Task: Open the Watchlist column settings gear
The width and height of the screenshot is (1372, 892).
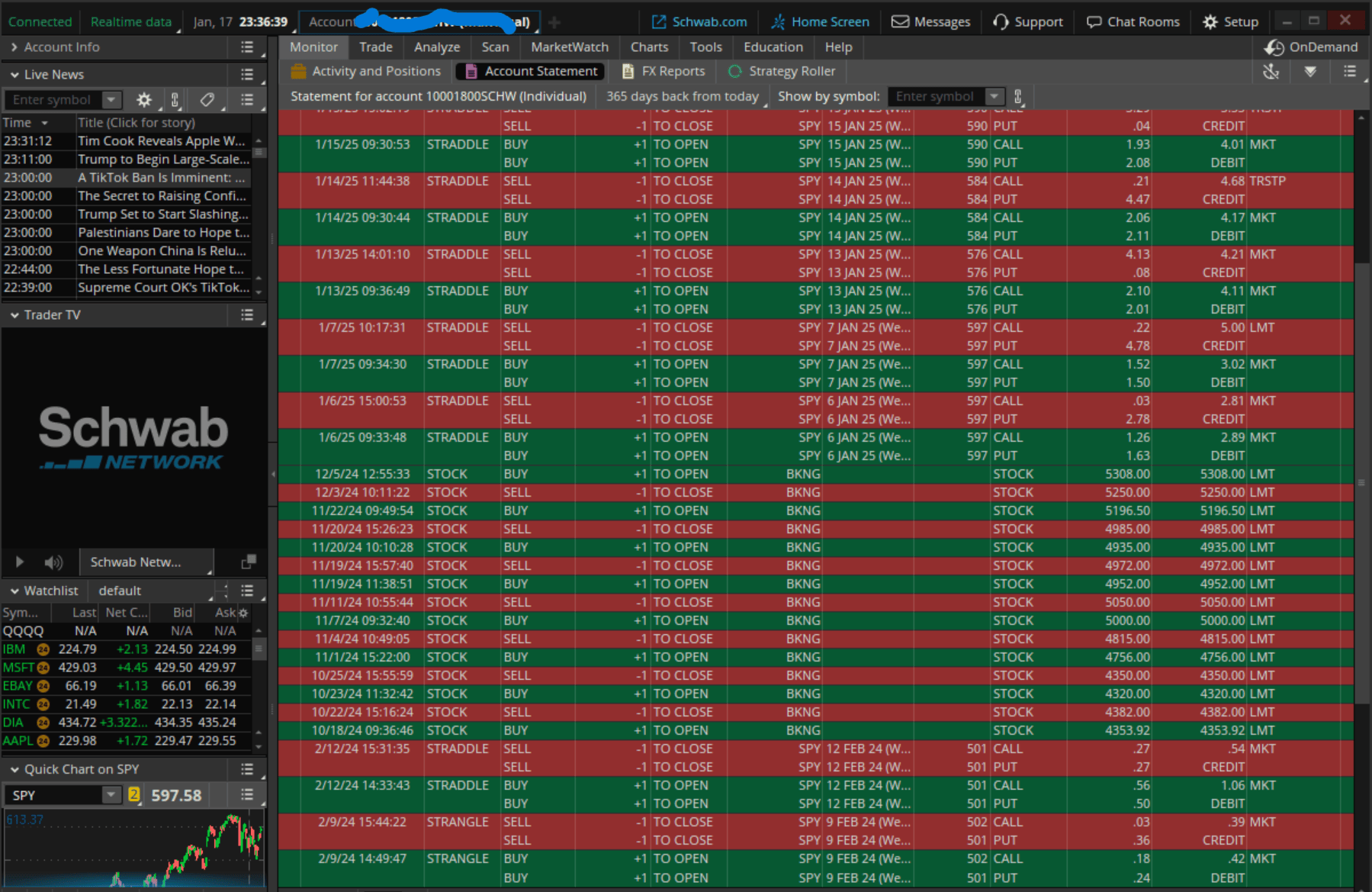Action: [x=243, y=613]
